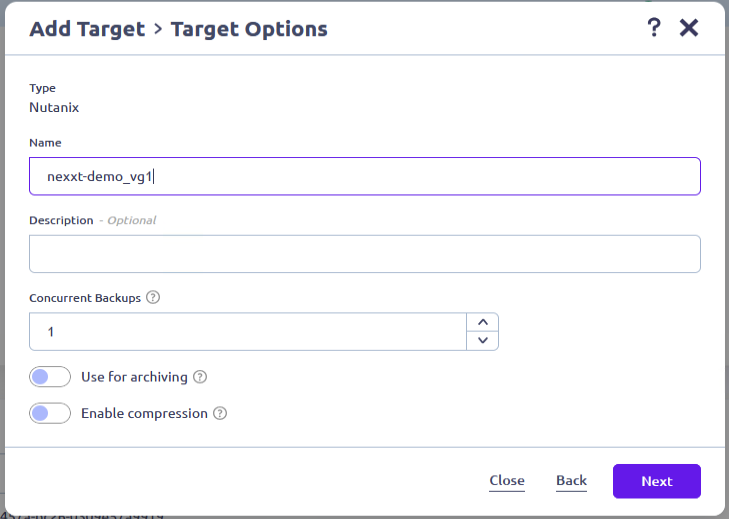Image resolution: width=729 pixels, height=519 pixels.
Task: Decrease Concurrent Backups with down arrow
Action: coord(482,341)
